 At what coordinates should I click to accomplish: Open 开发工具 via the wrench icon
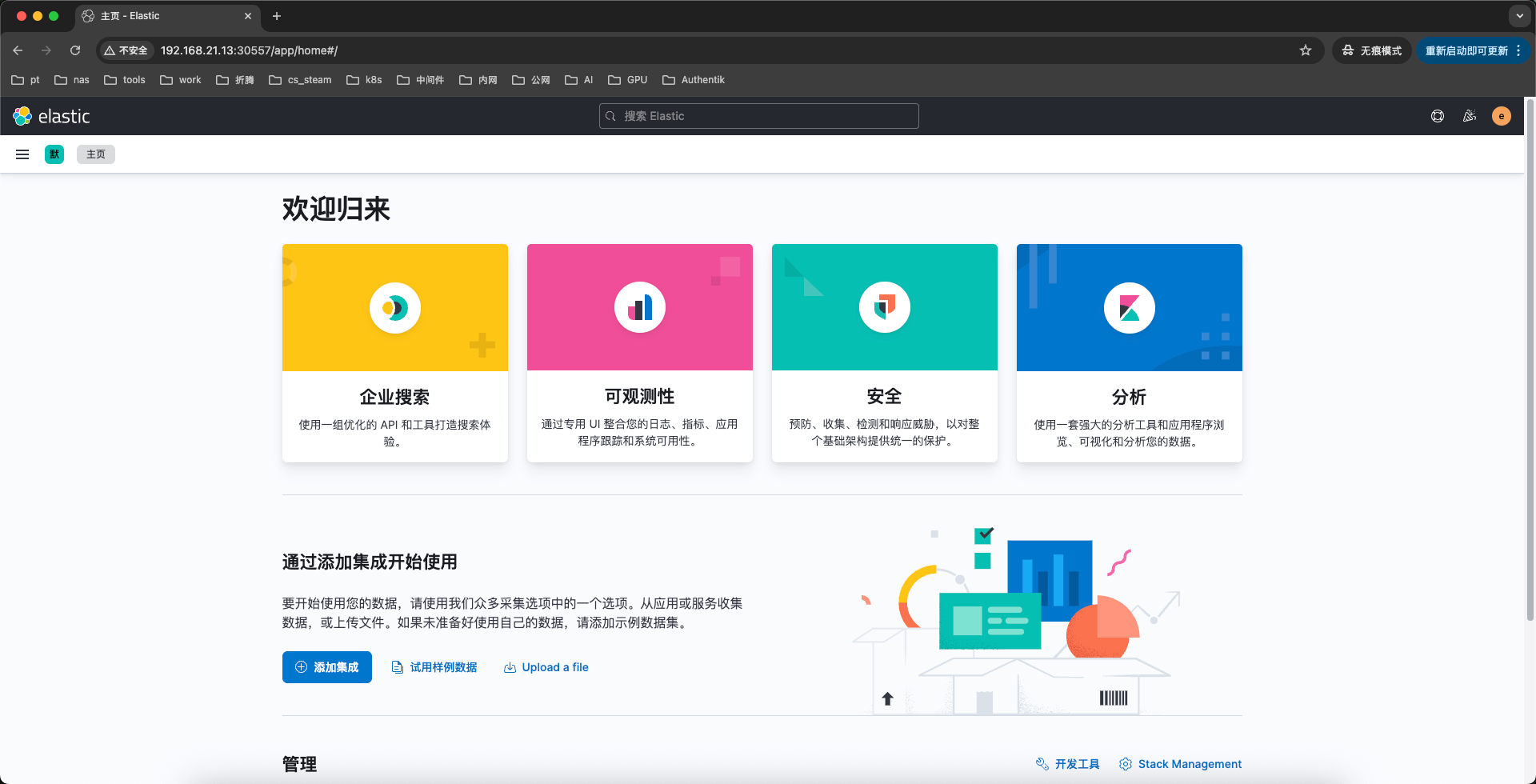coord(1067,764)
